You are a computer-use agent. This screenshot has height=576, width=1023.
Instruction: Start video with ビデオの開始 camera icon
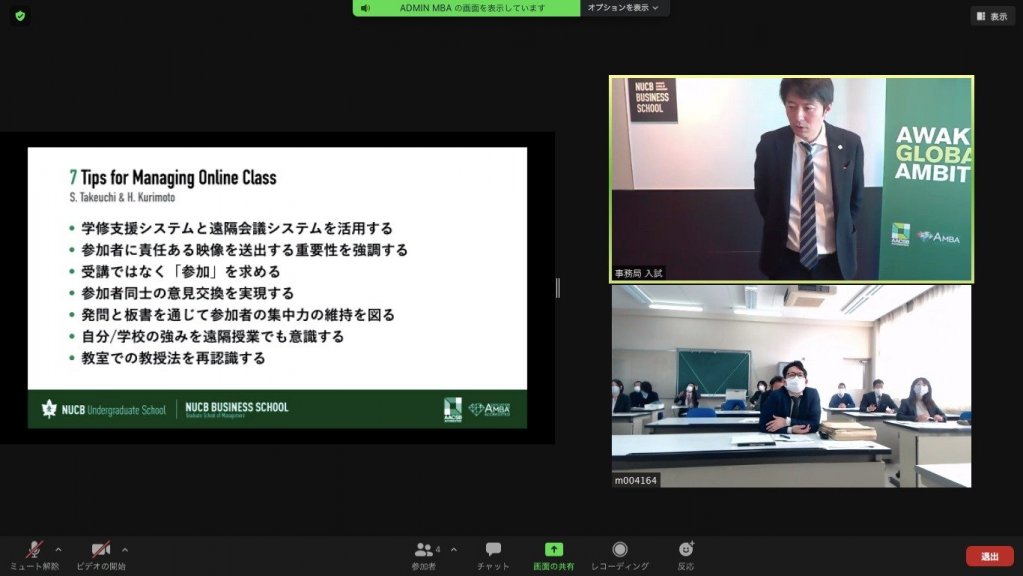pos(100,550)
